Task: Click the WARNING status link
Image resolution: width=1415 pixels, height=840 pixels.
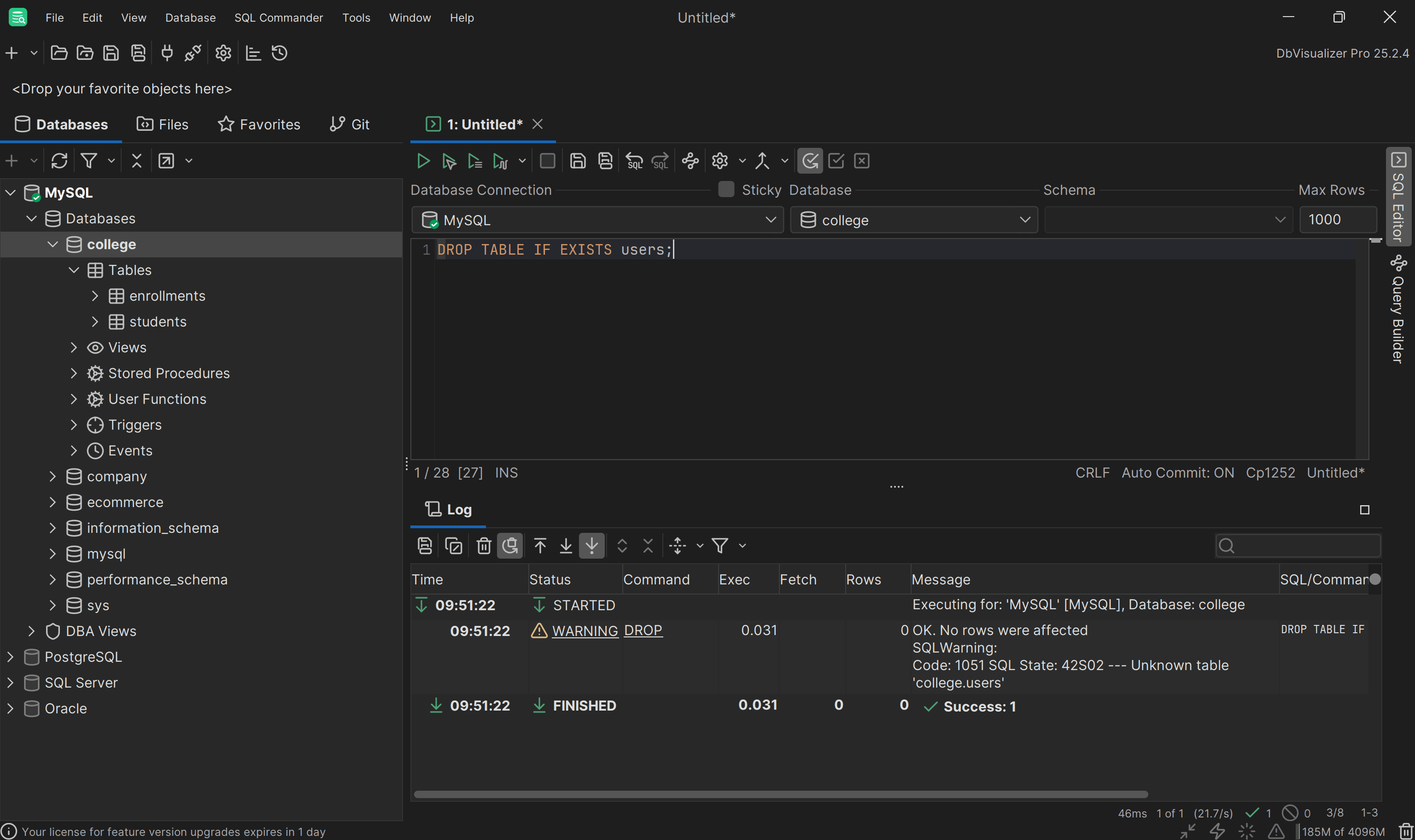Action: click(585, 630)
